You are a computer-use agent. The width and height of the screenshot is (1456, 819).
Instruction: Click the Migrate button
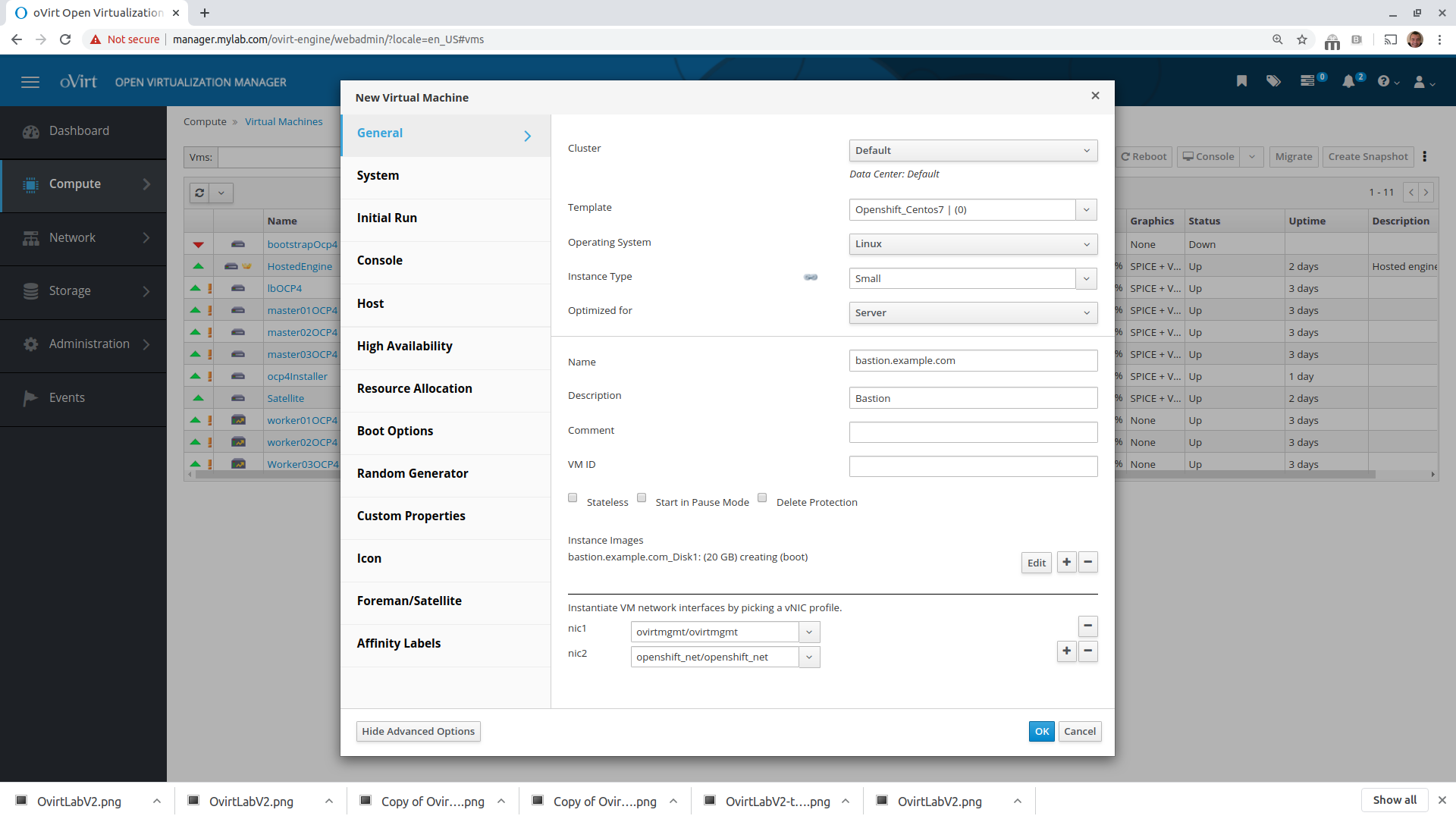1294,156
